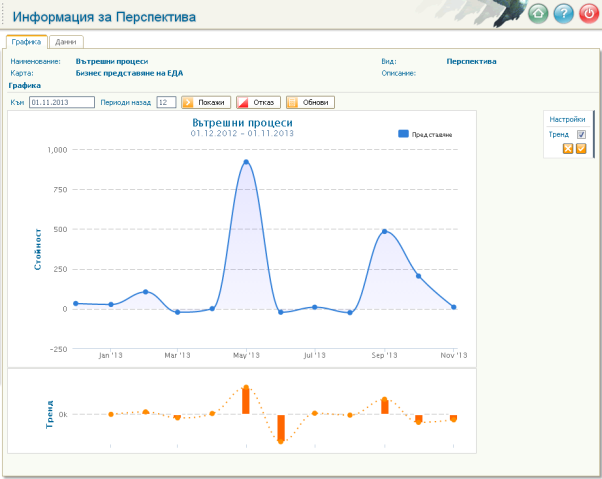
Task: Click the tall negative orange trend bar
Action: point(281,428)
